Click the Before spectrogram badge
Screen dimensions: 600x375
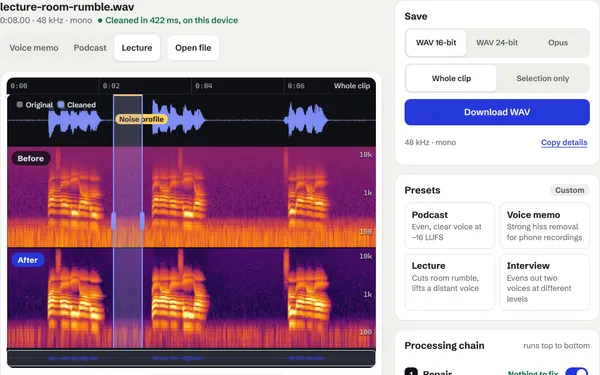click(31, 158)
